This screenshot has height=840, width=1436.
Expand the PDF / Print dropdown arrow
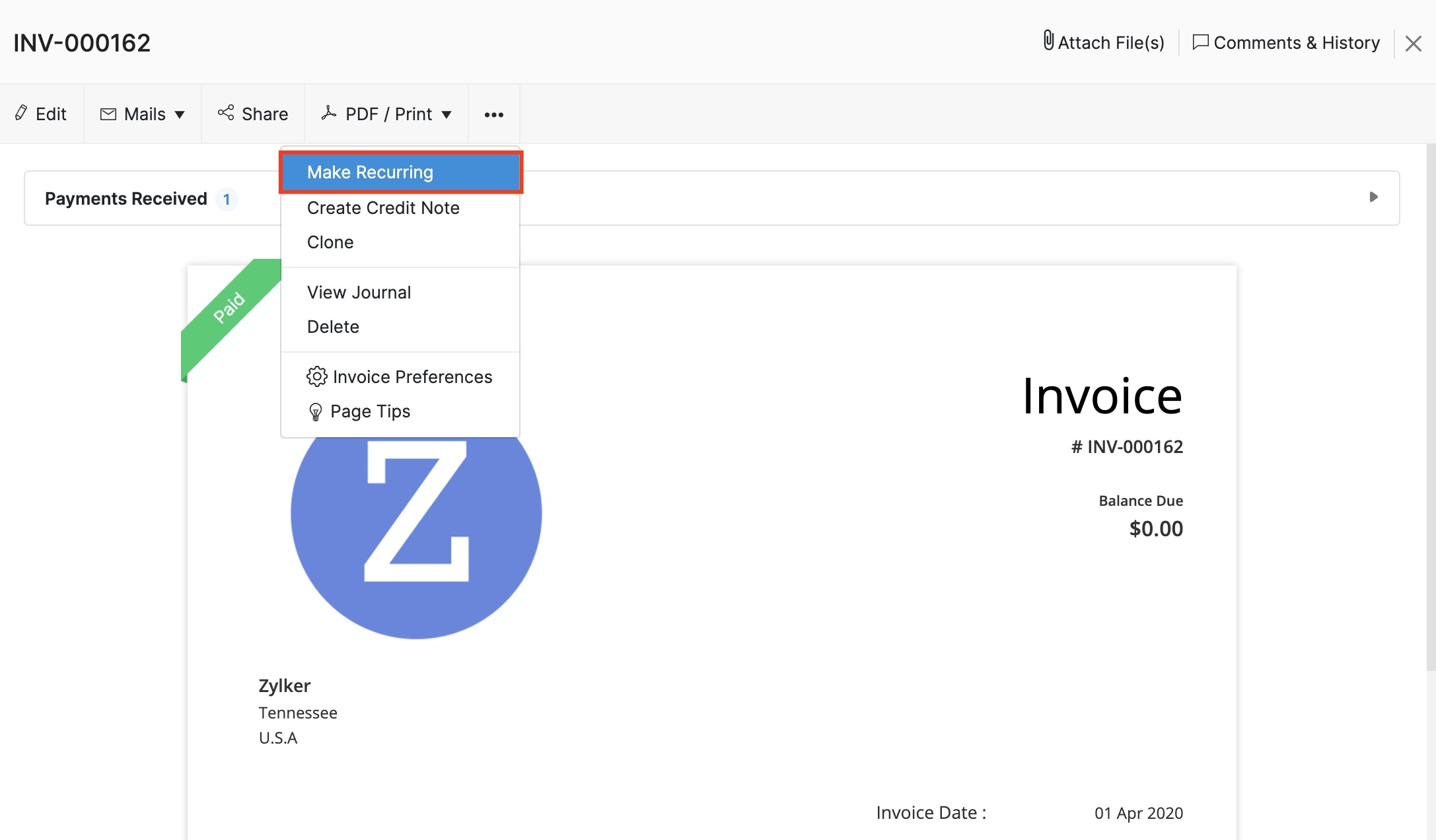[x=447, y=115]
